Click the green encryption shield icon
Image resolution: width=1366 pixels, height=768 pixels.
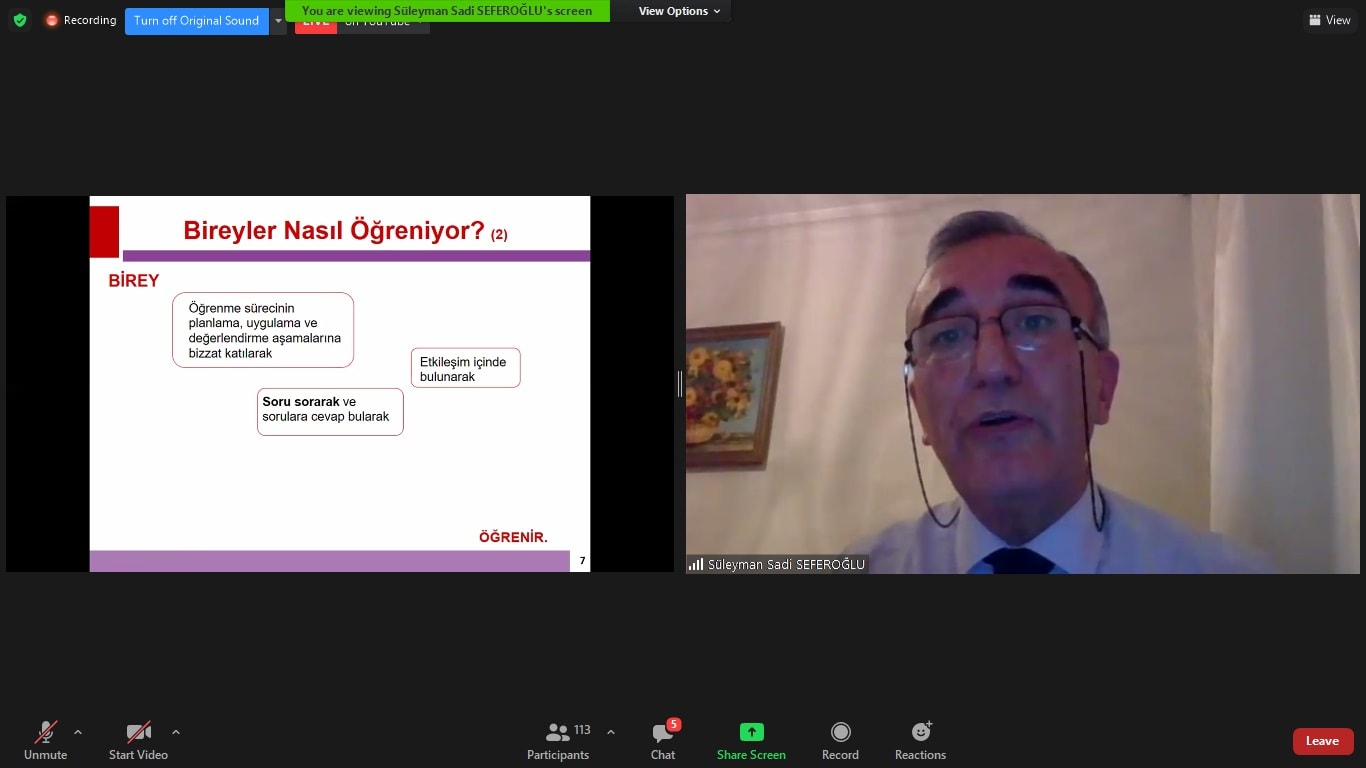pyautogui.click(x=20, y=20)
